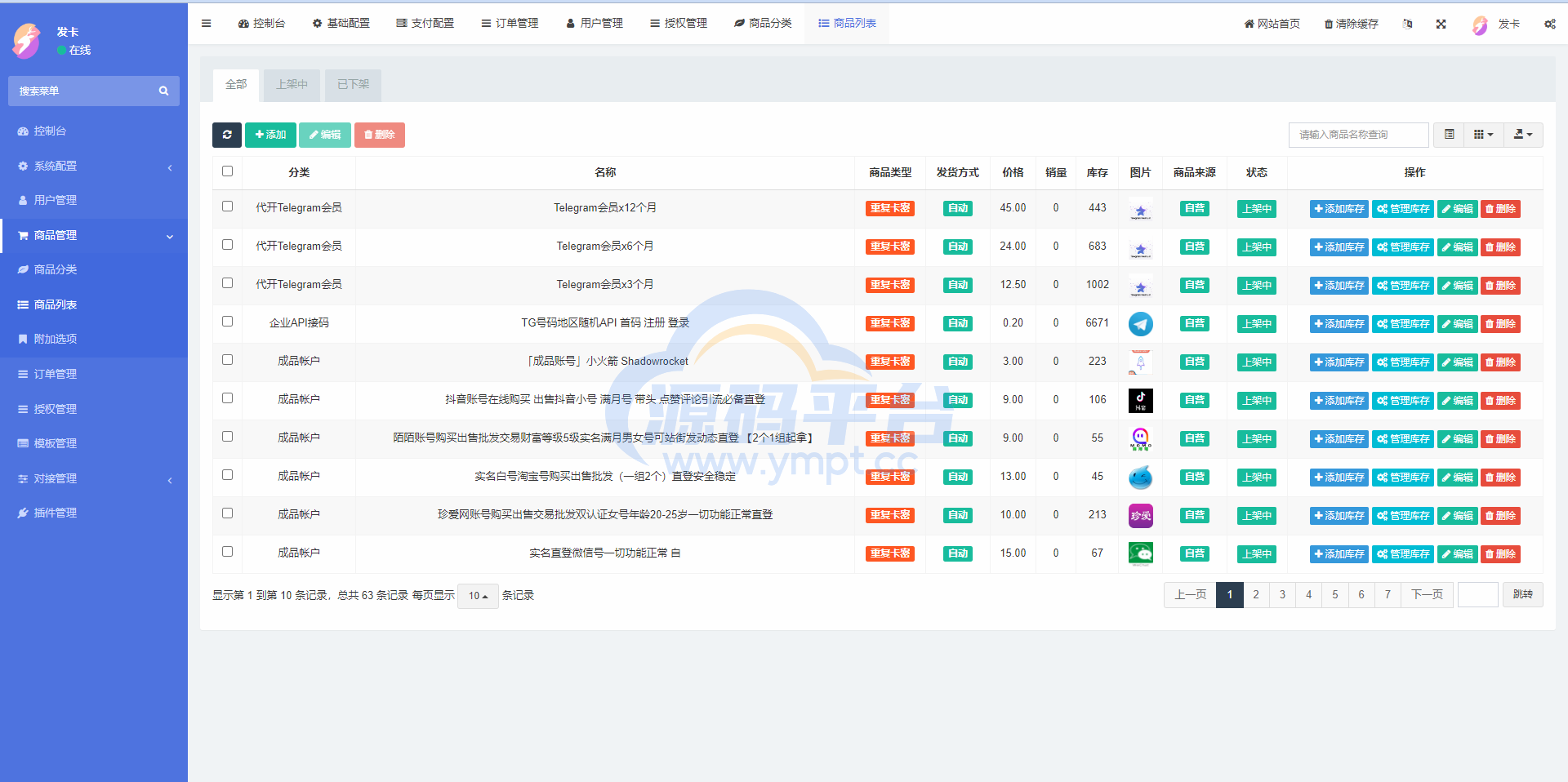
Task: Expand 系统配置 in the sidebar
Action: pyautogui.click(x=94, y=166)
